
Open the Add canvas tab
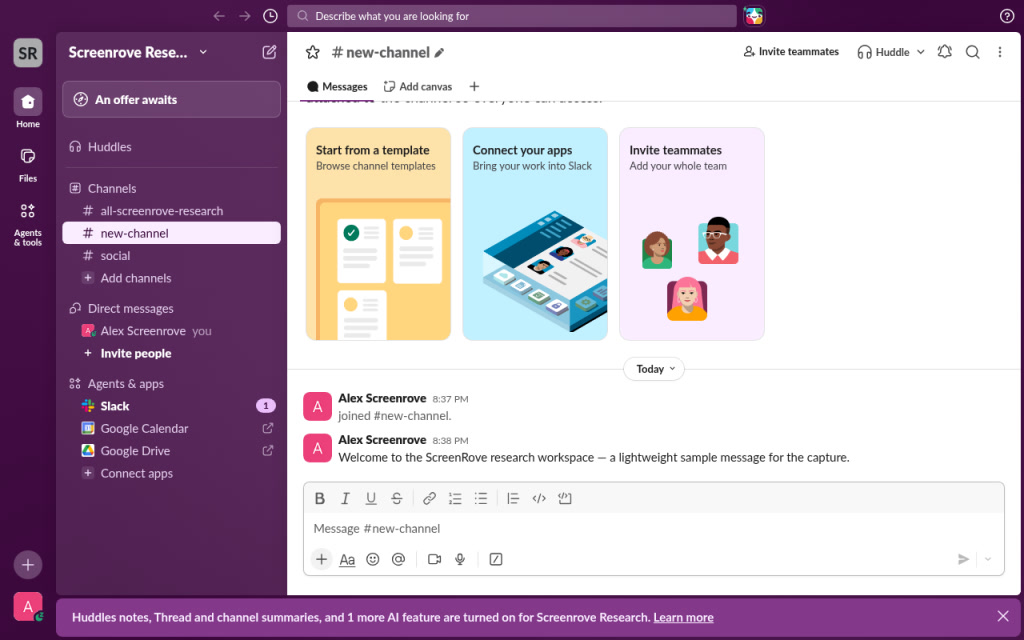[418, 86]
